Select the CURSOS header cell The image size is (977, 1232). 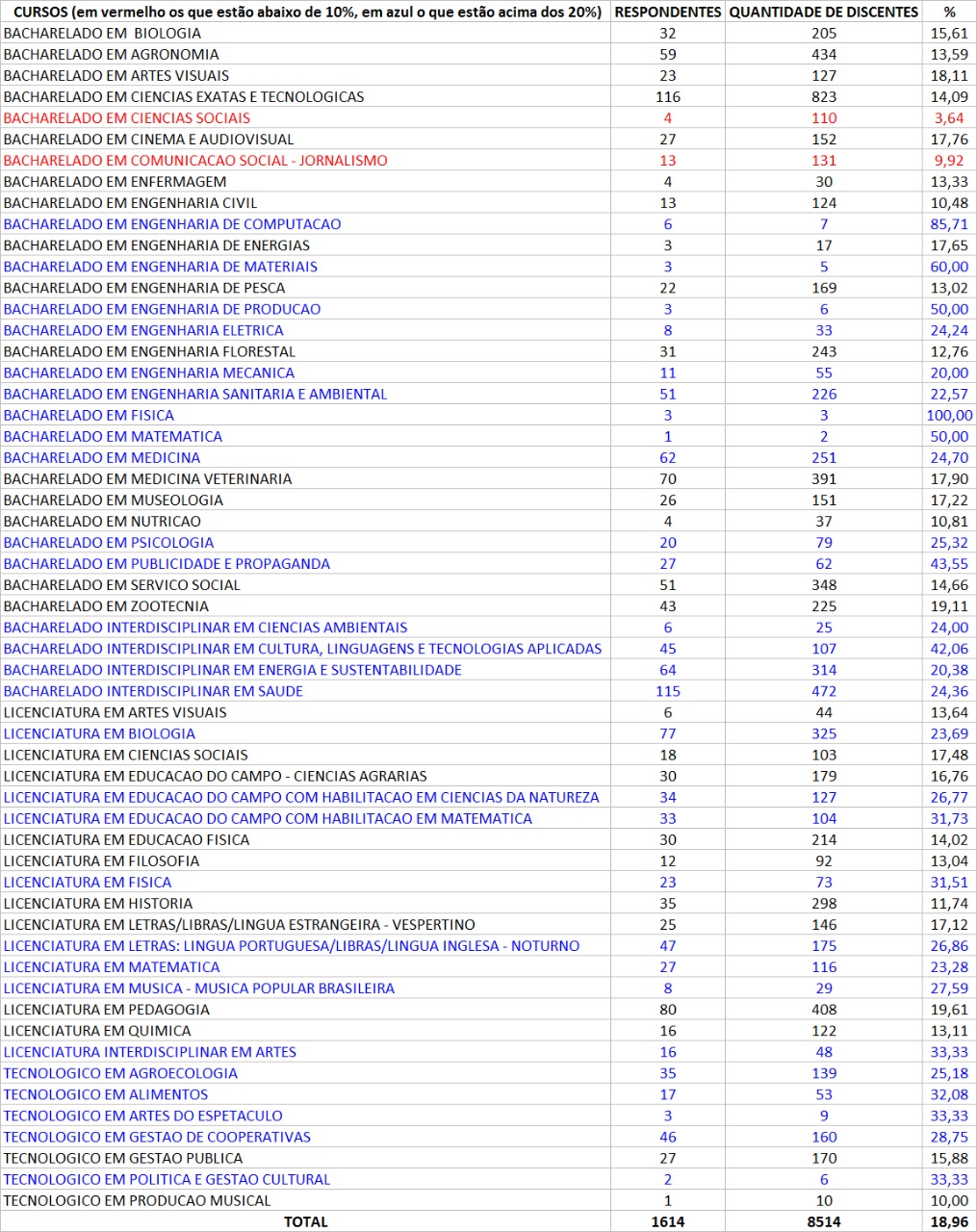(x=306, y=12)
